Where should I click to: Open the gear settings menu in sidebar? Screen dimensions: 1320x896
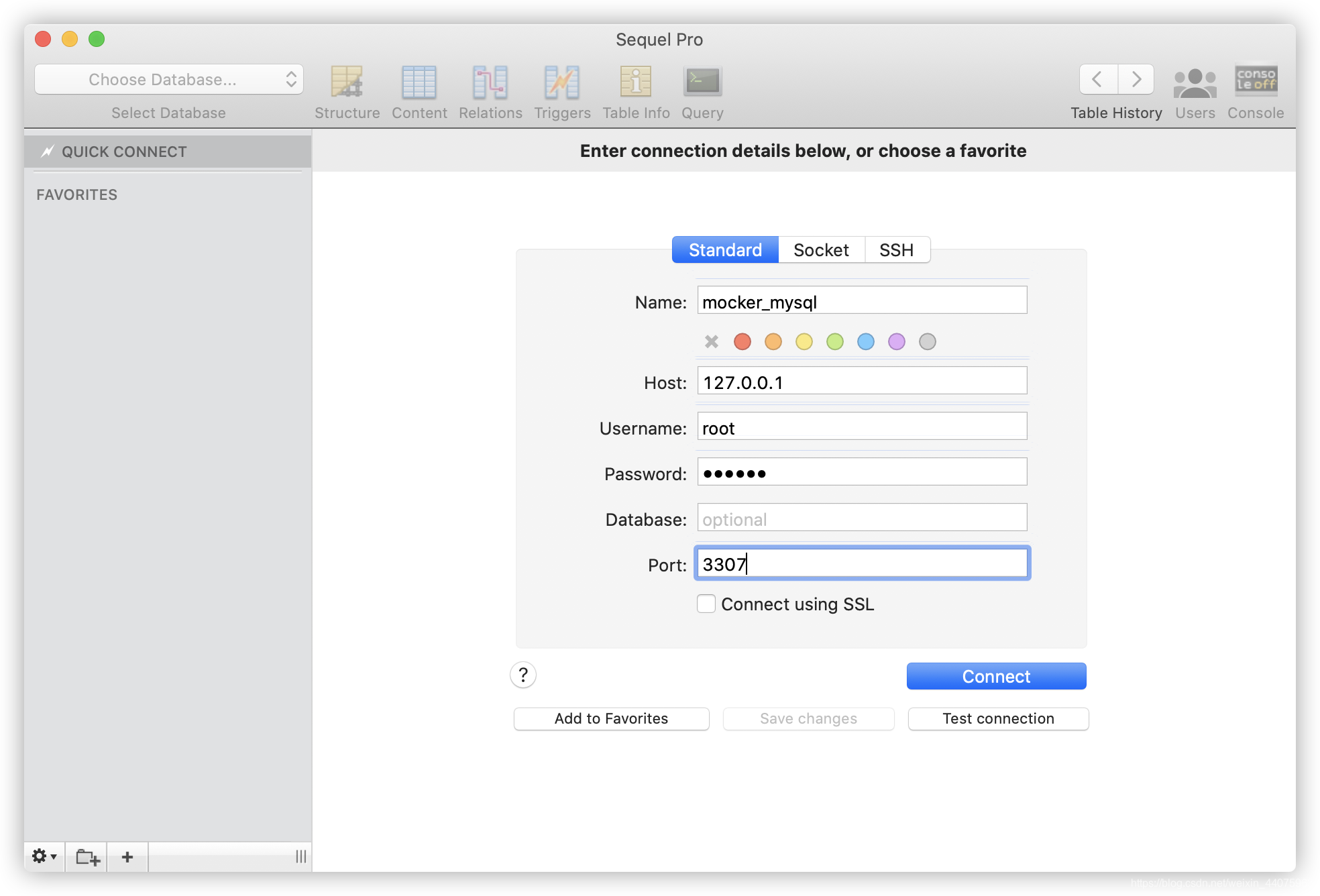[44, 856]
